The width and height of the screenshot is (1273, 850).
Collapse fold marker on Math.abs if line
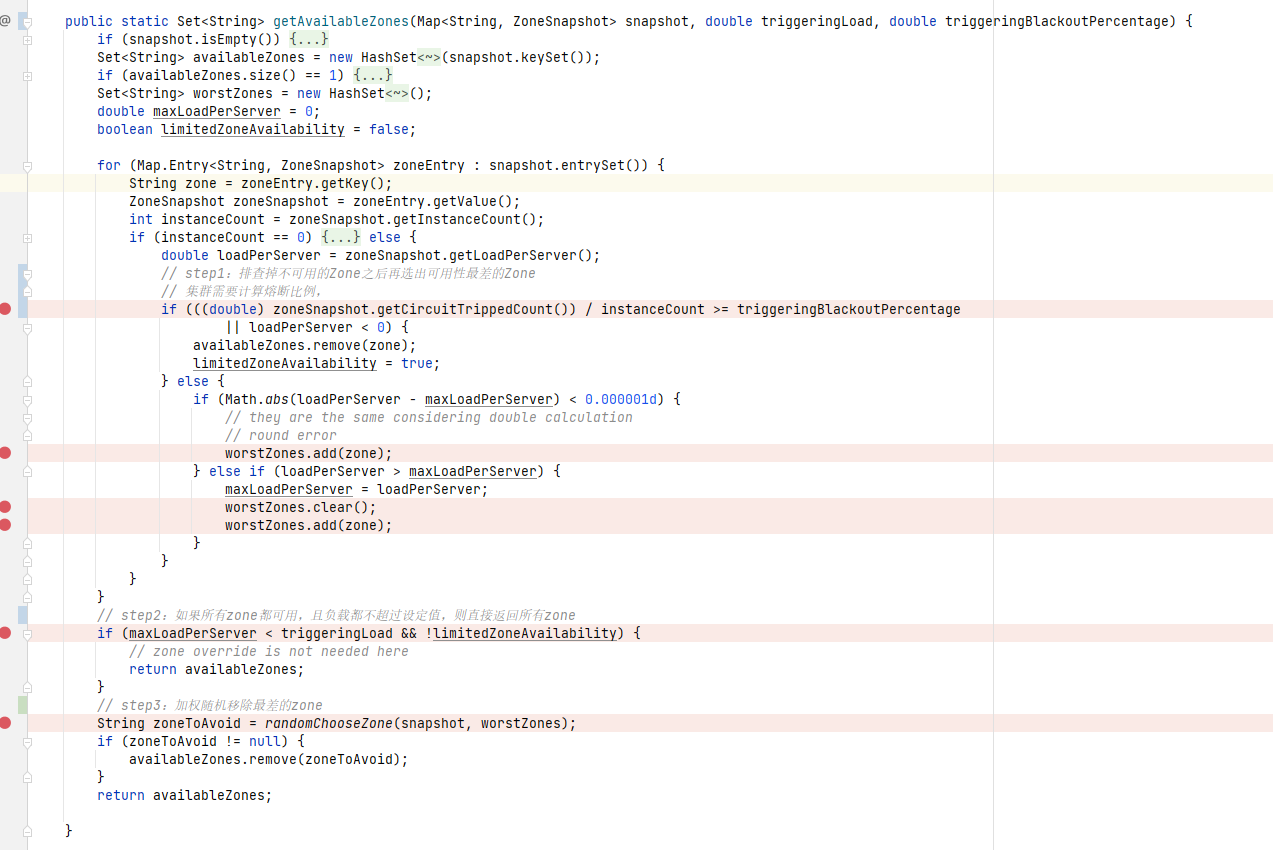27,399
